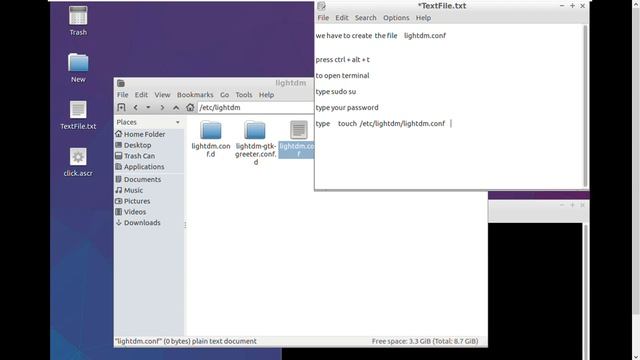Click the /etc/lightdm path field
This screenshot has height=360, width=640.
point(256,107)
